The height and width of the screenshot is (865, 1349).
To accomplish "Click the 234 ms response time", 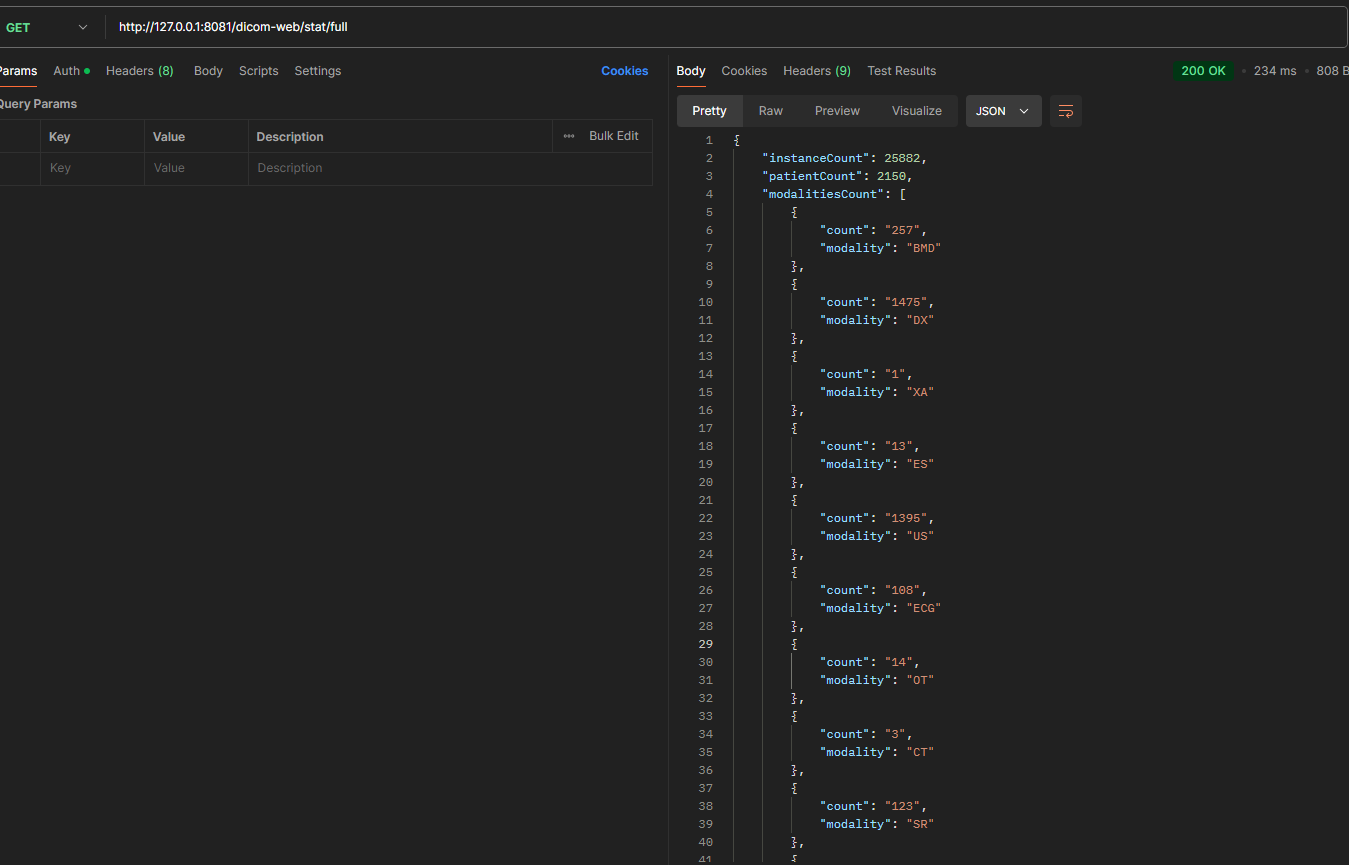I will click(x=1274, y=71).
